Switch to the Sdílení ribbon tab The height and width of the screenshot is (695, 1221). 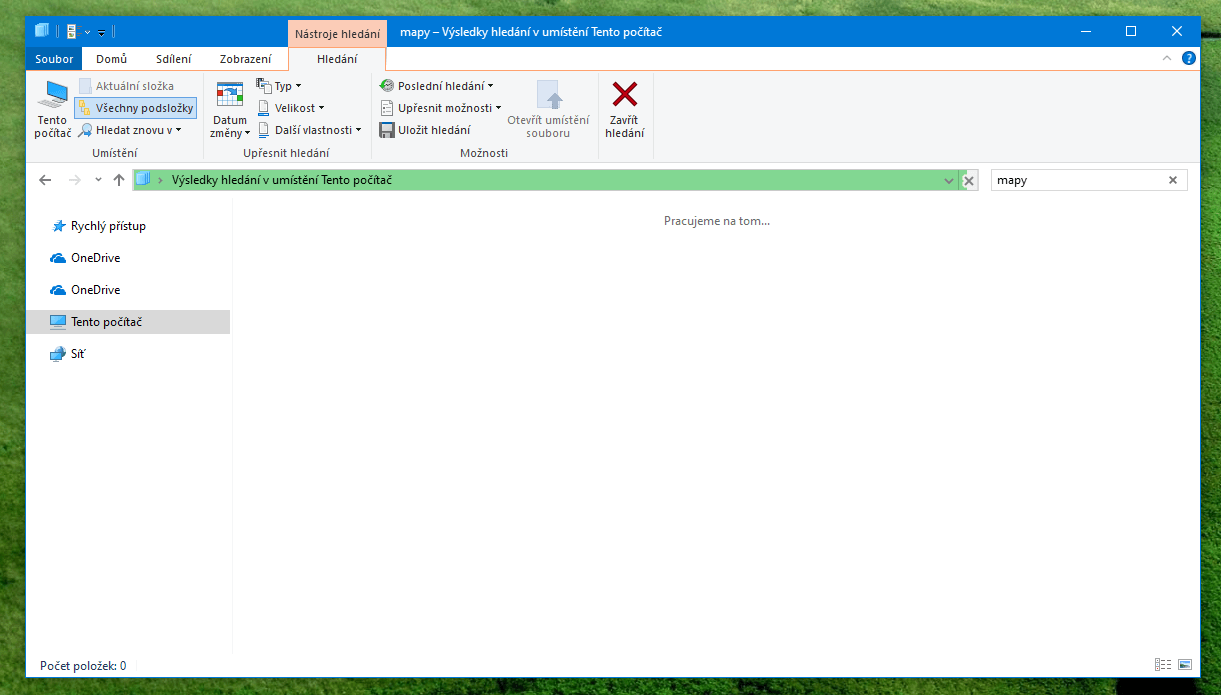pyautogui.click(x=174, y=59)
